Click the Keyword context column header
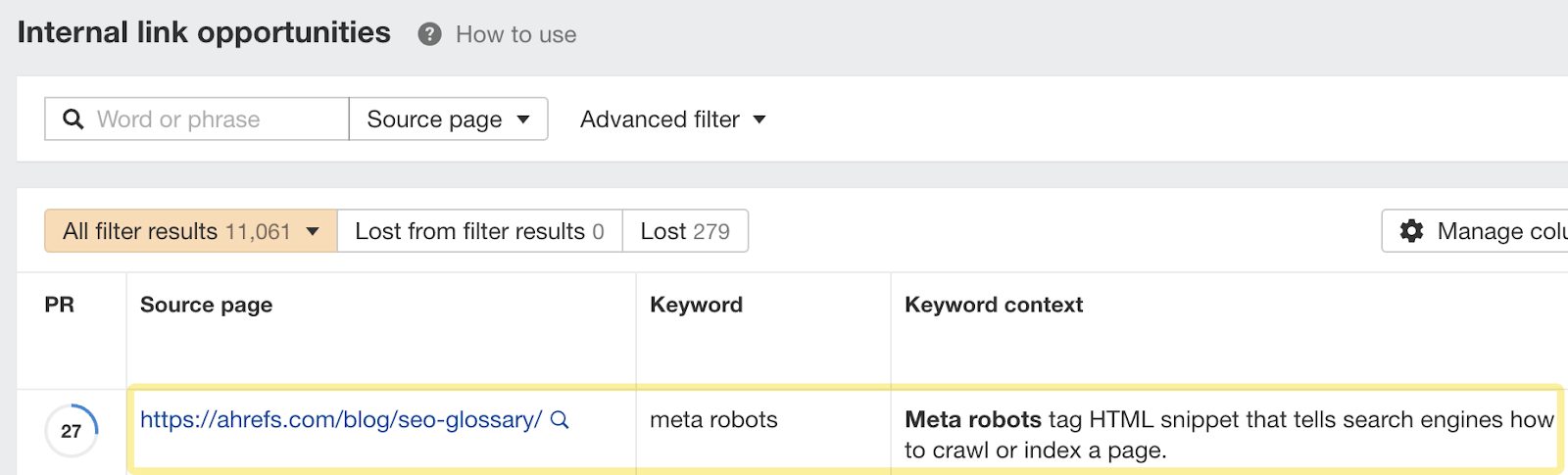The height and width of the screenshot is (475, 1568). tap(994, 305)
